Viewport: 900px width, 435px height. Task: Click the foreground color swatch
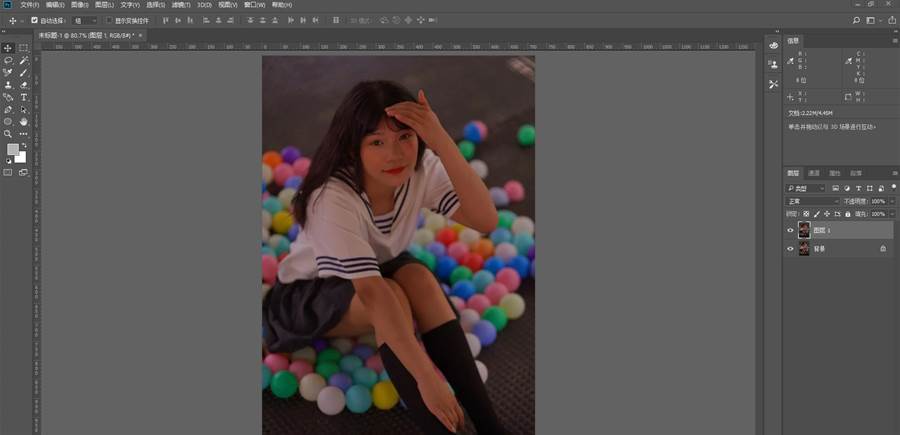pos(13,150)
